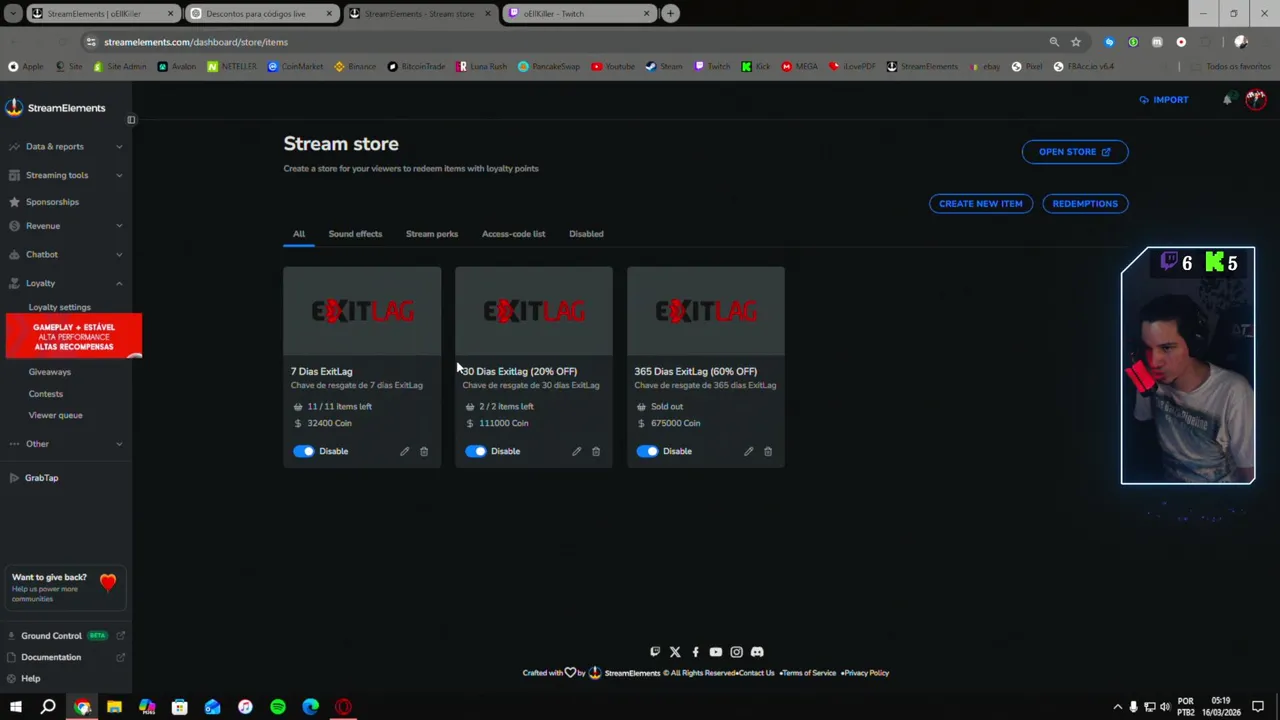Screen dimensions: 1280x720
Task: Open Contests in sidebar
Action: [x=46, y=394]
